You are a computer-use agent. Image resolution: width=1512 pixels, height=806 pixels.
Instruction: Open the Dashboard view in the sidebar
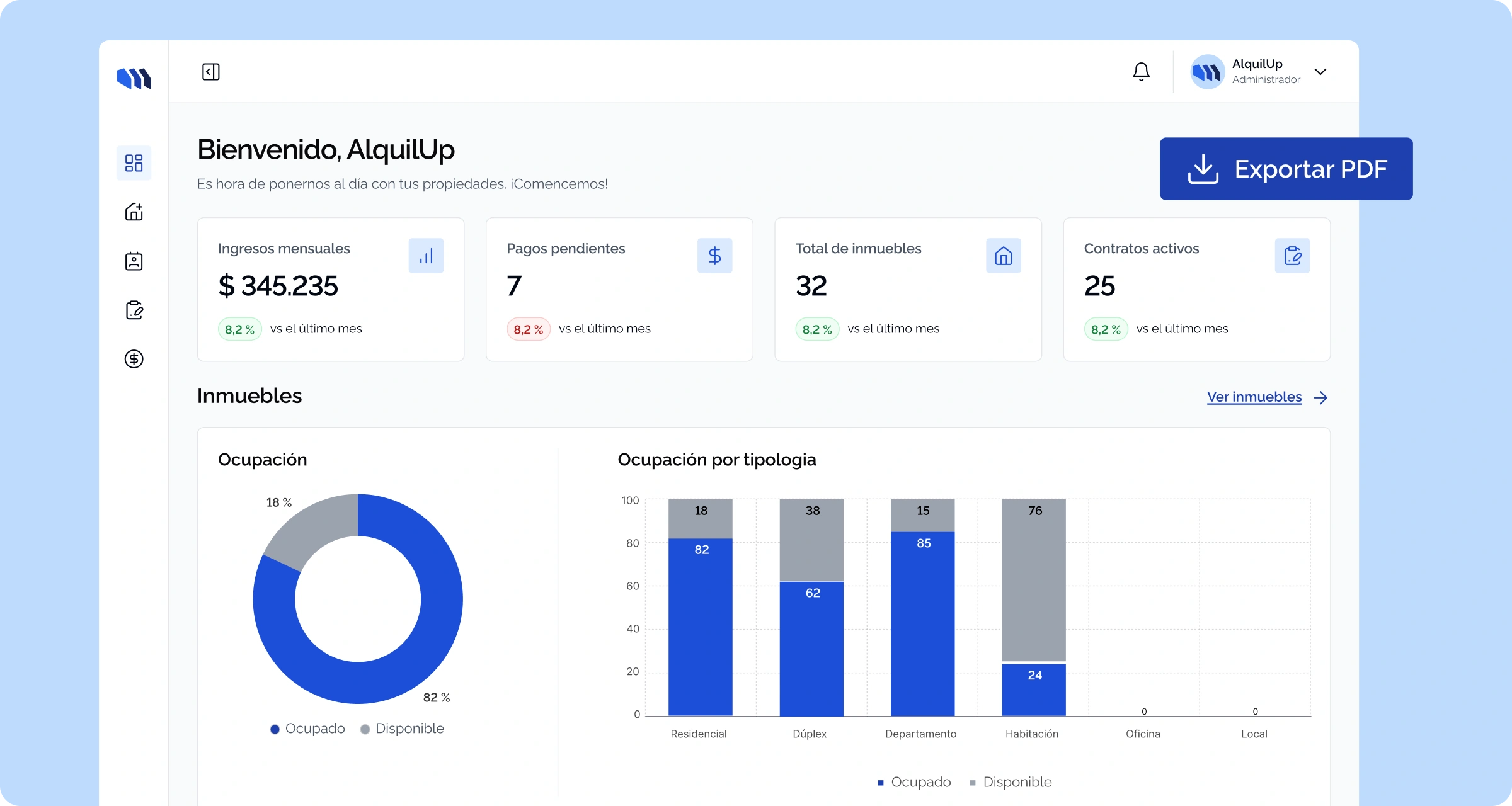(134, 162)
